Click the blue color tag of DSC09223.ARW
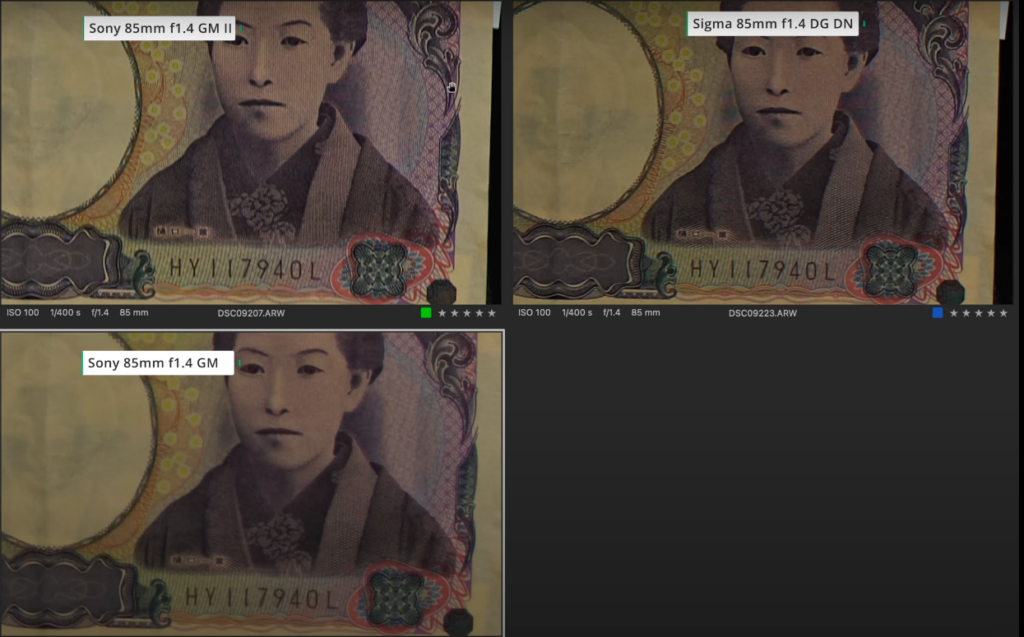This screenshot has width=1024, height=637. (938, 313)
